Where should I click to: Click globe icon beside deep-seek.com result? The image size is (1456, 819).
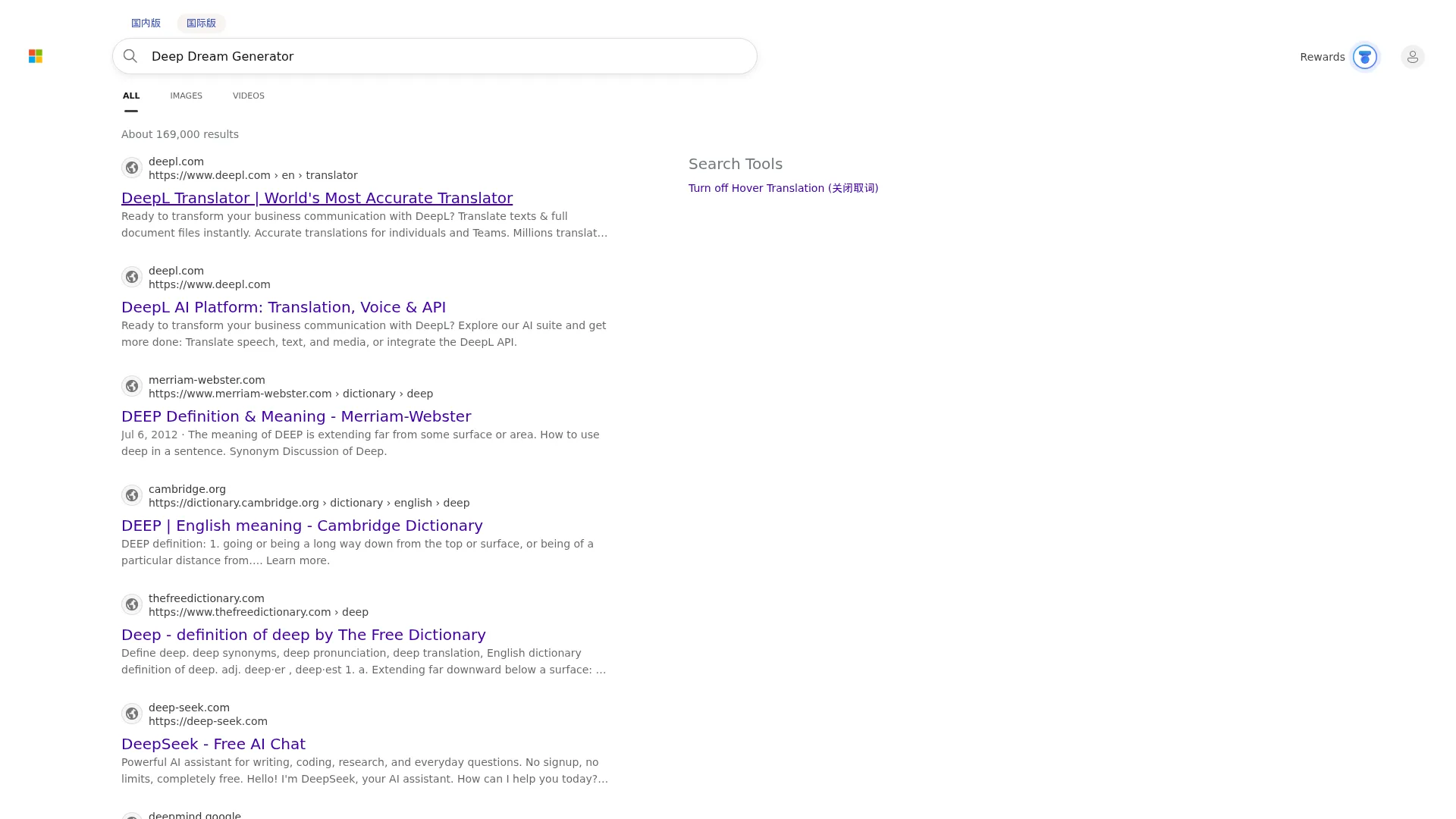coord(132,714)
